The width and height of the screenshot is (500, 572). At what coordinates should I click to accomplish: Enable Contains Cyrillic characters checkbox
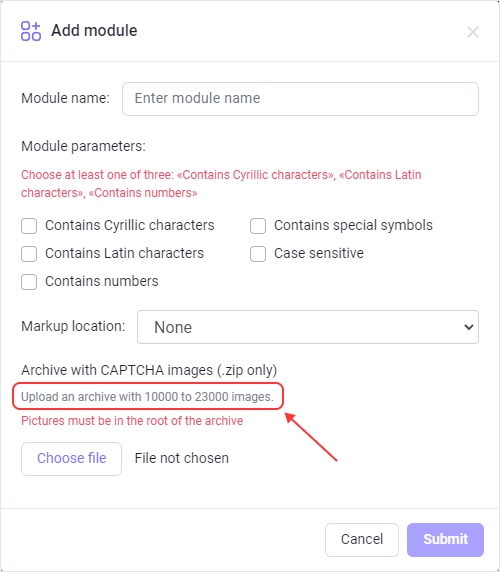pos(29,226)
